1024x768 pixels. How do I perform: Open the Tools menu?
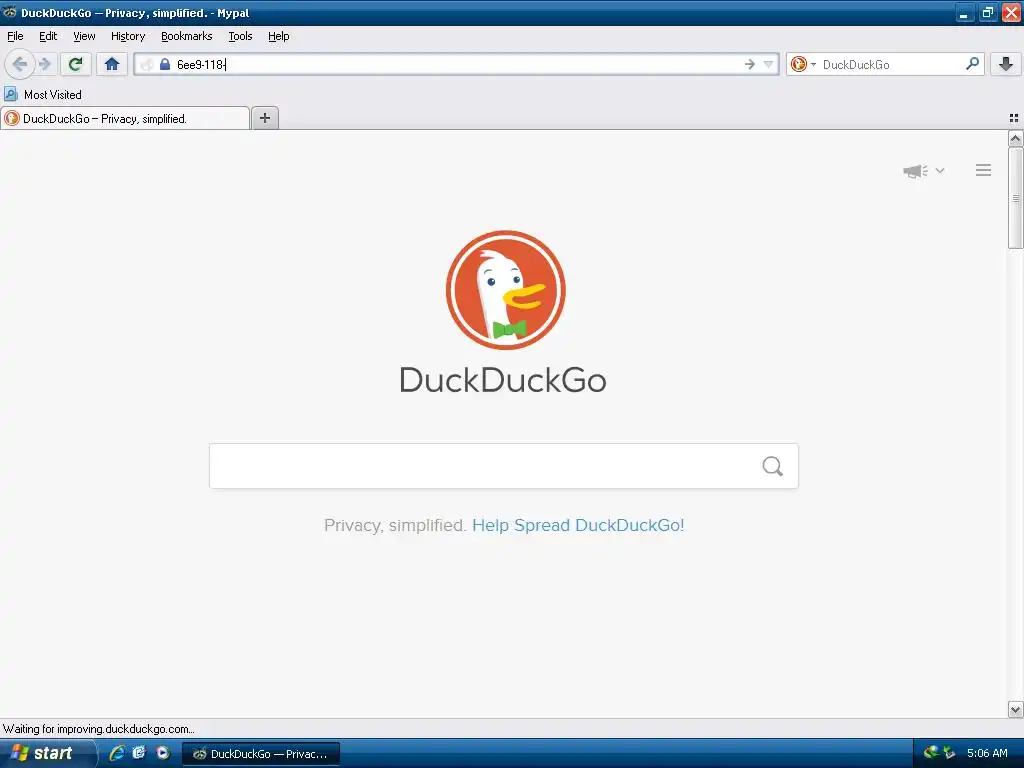(x=240, y=37)
